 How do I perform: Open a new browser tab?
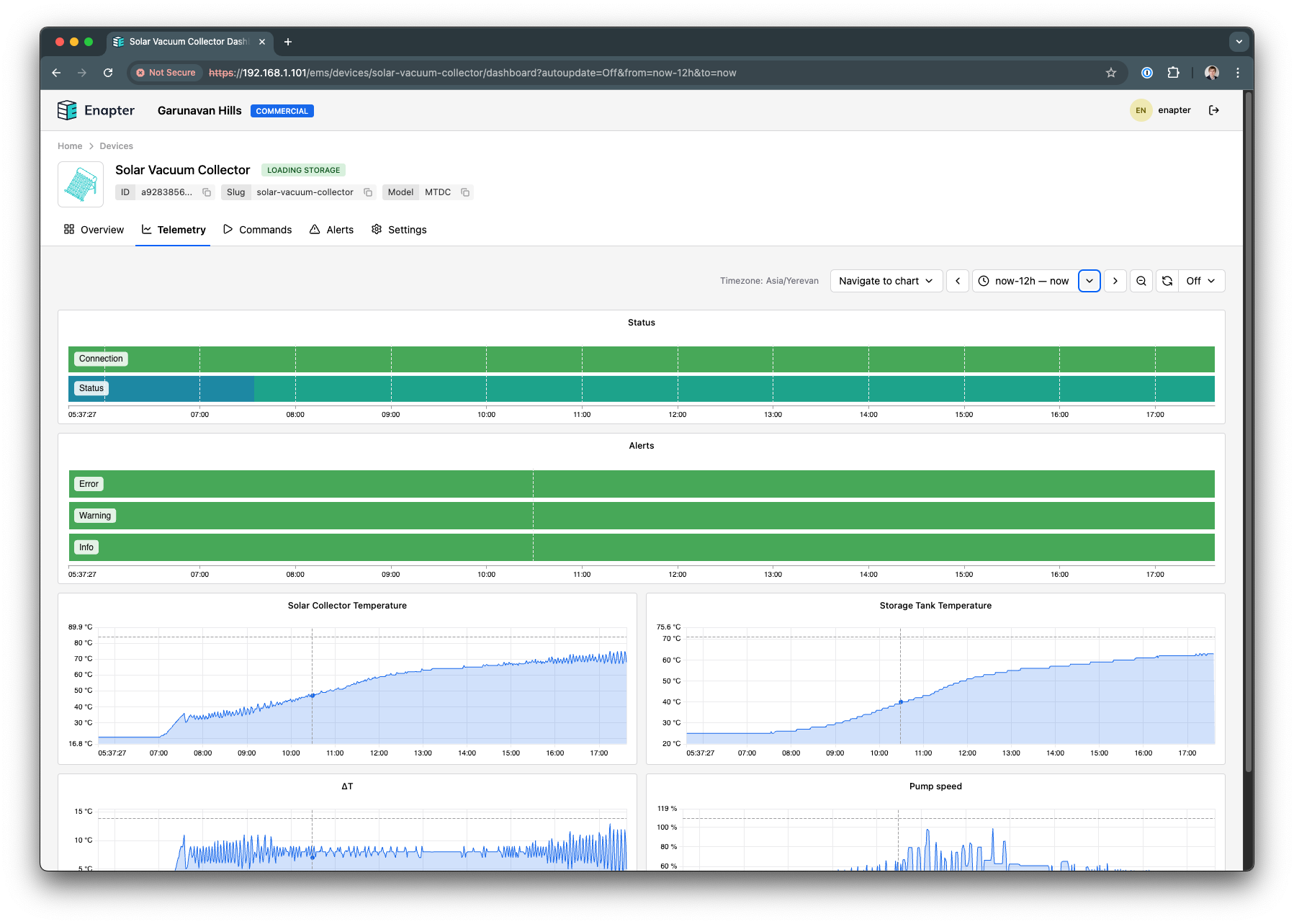click(288, 42)
